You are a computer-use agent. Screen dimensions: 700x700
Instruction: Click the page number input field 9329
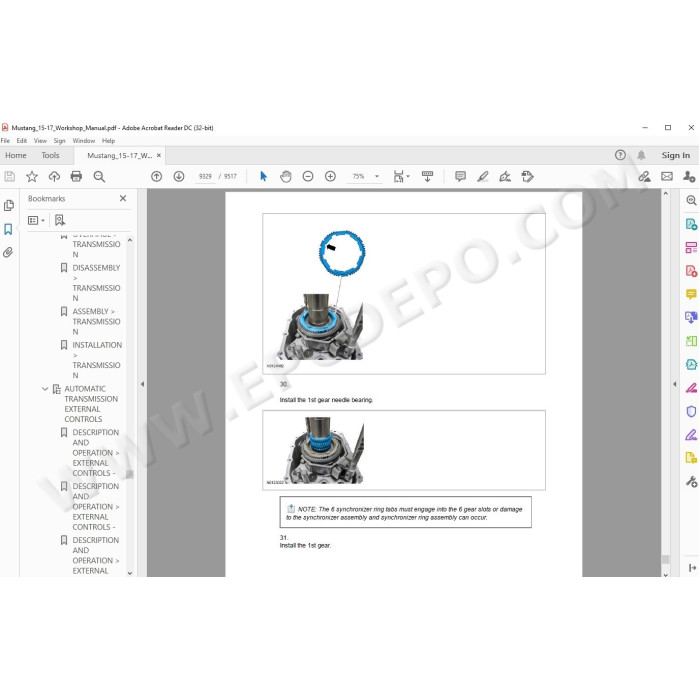pos(205,176)
